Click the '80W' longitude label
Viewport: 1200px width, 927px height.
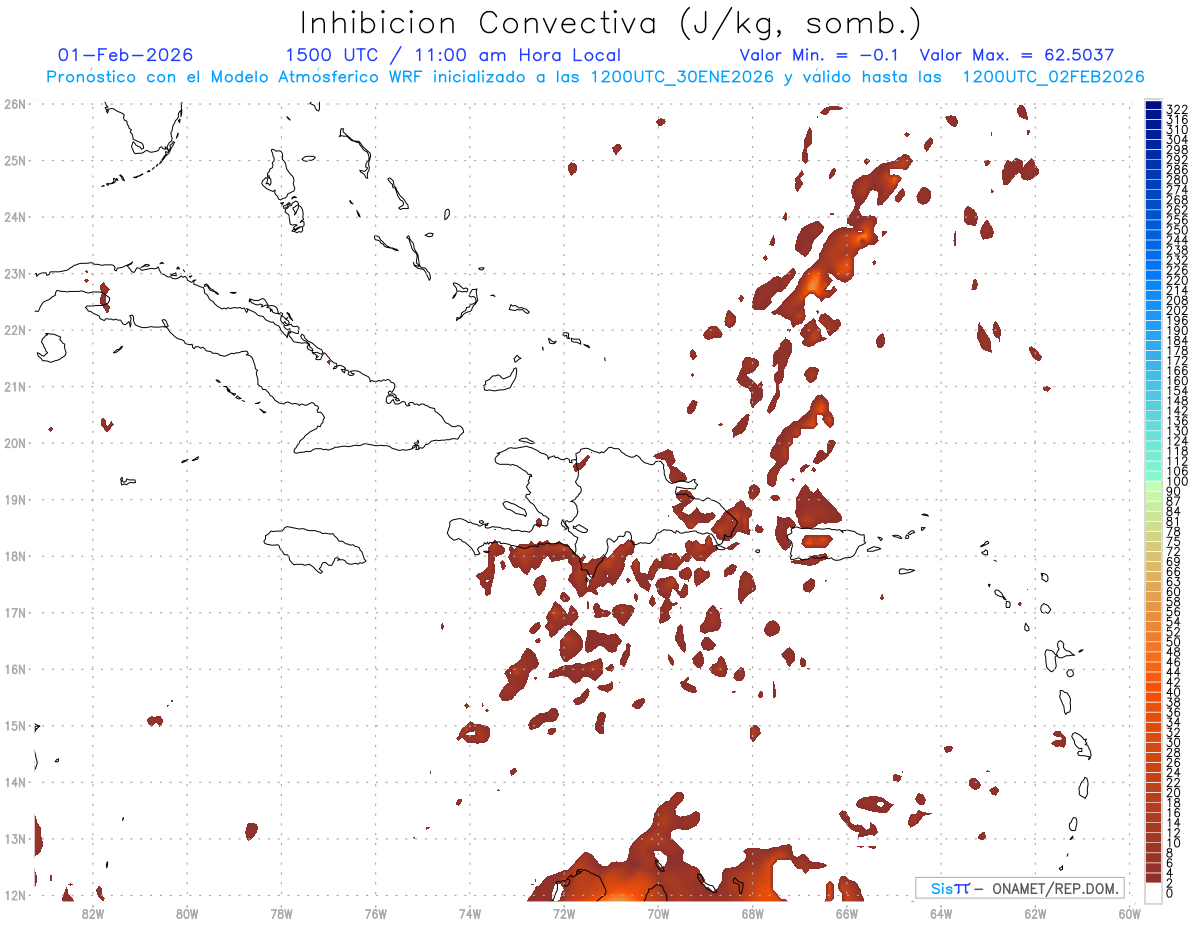[186, 912]
